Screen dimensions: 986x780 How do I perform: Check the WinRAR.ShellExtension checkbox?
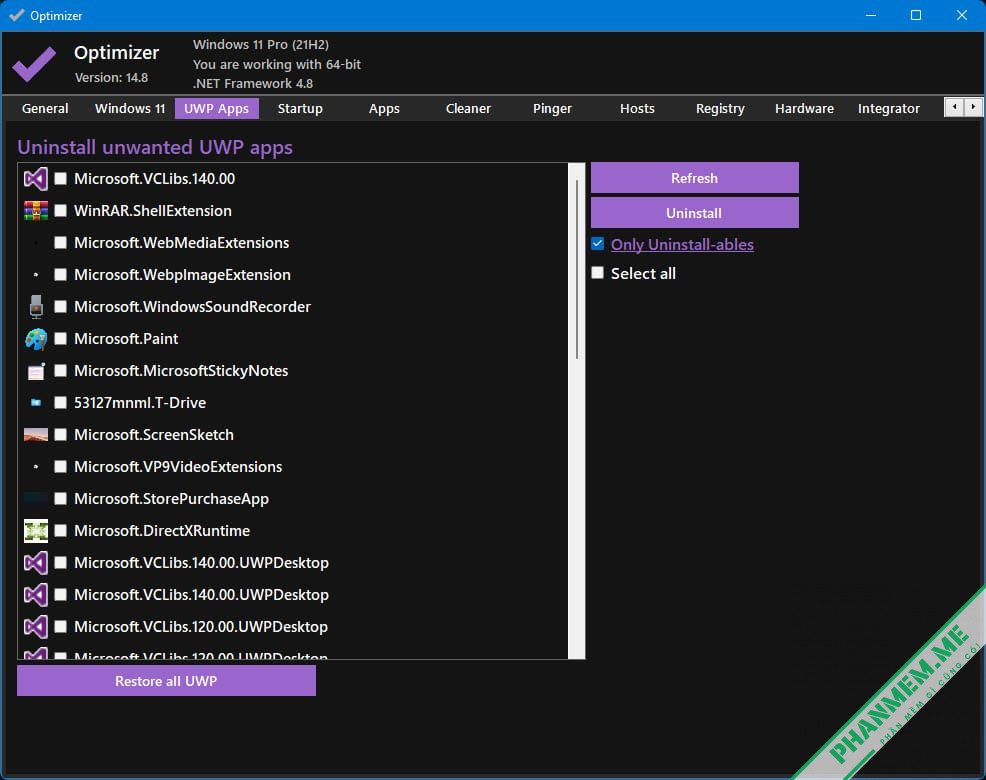[60, 211]
